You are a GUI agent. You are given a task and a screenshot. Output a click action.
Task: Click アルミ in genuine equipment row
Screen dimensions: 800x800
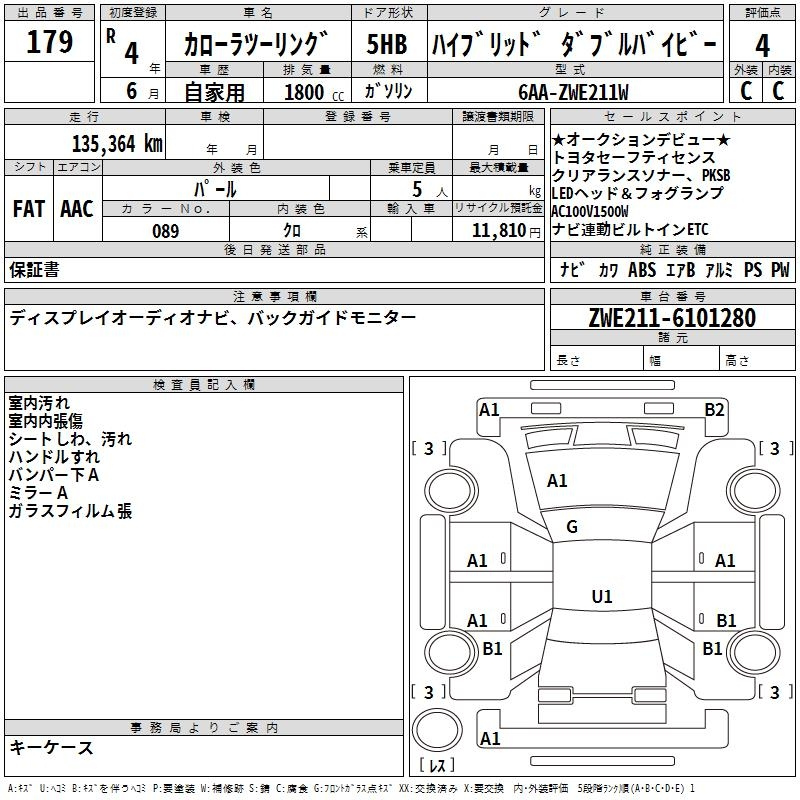pos(719,270)
